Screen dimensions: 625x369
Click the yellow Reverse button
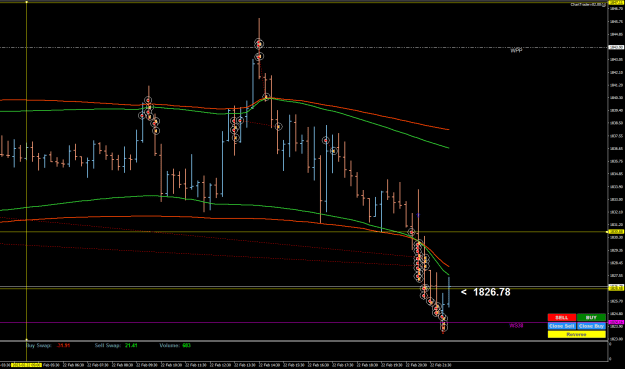coord(576,334)
